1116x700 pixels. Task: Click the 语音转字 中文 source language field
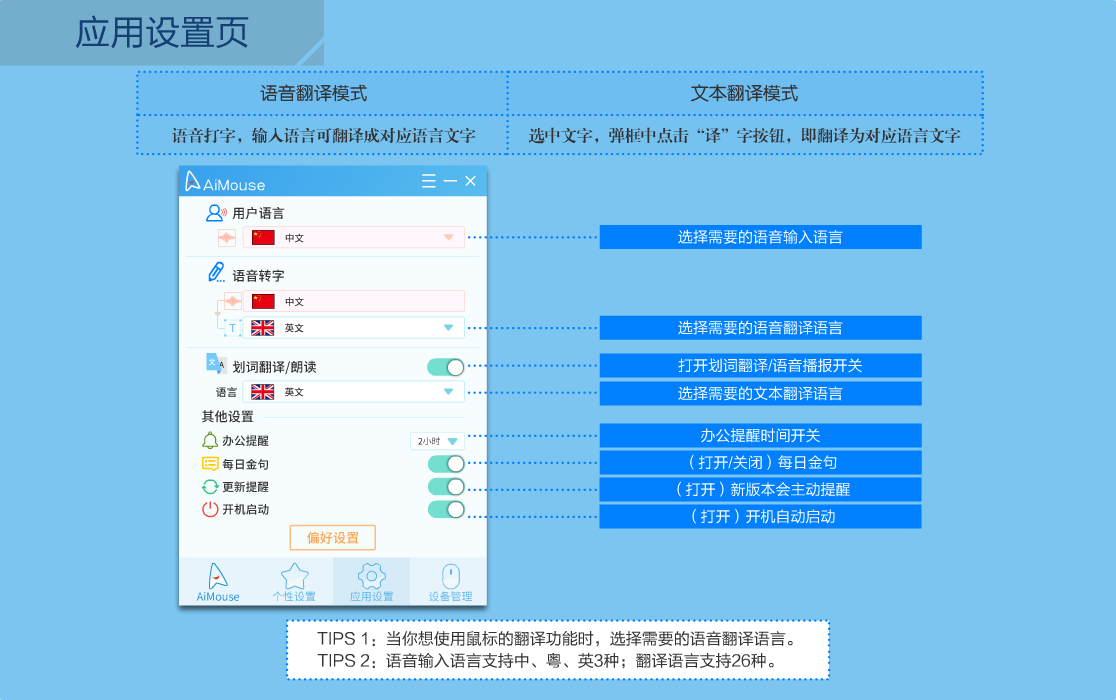click(354, 301)
